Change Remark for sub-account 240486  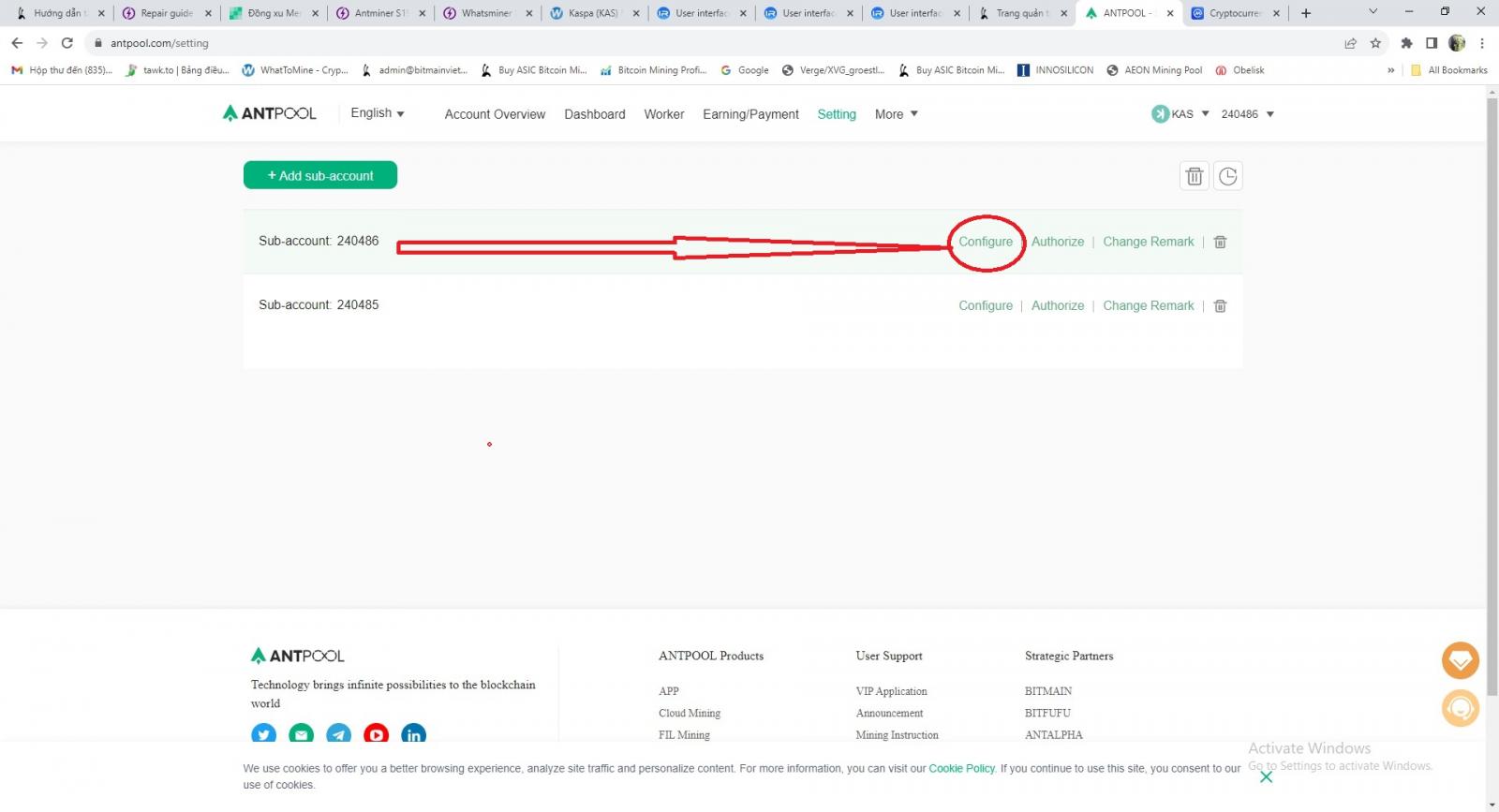[x=1149, y=242]
